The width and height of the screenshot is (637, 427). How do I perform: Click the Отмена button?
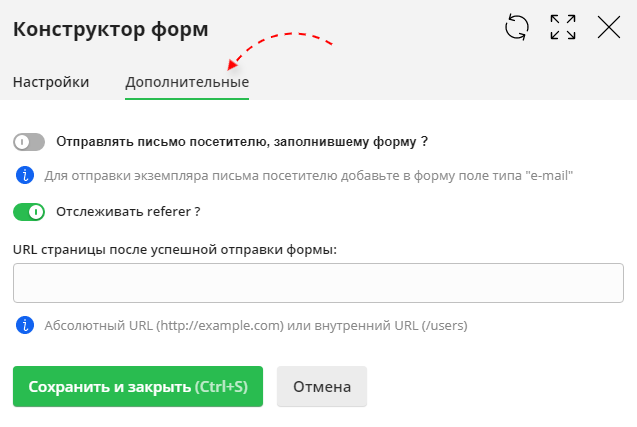coord(321,386)
